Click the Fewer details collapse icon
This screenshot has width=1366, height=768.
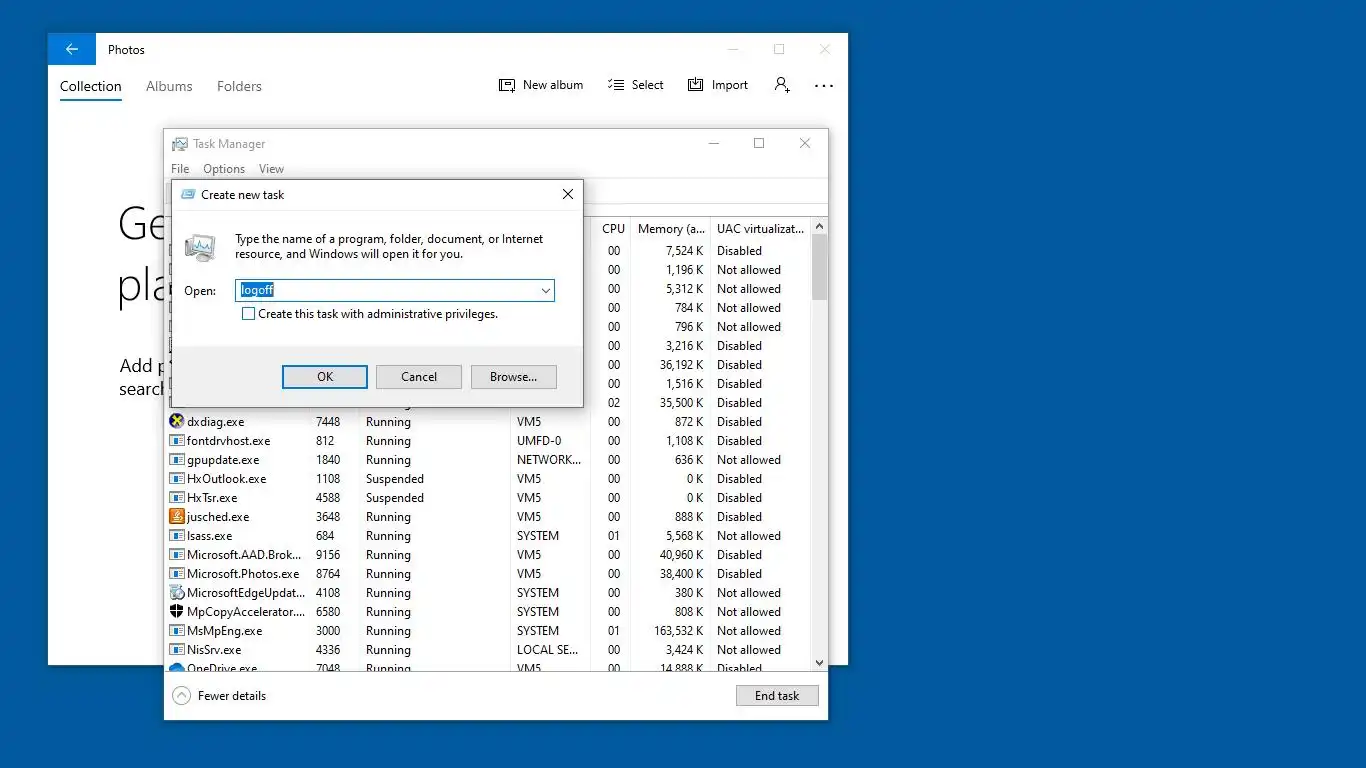pos(181,696)
